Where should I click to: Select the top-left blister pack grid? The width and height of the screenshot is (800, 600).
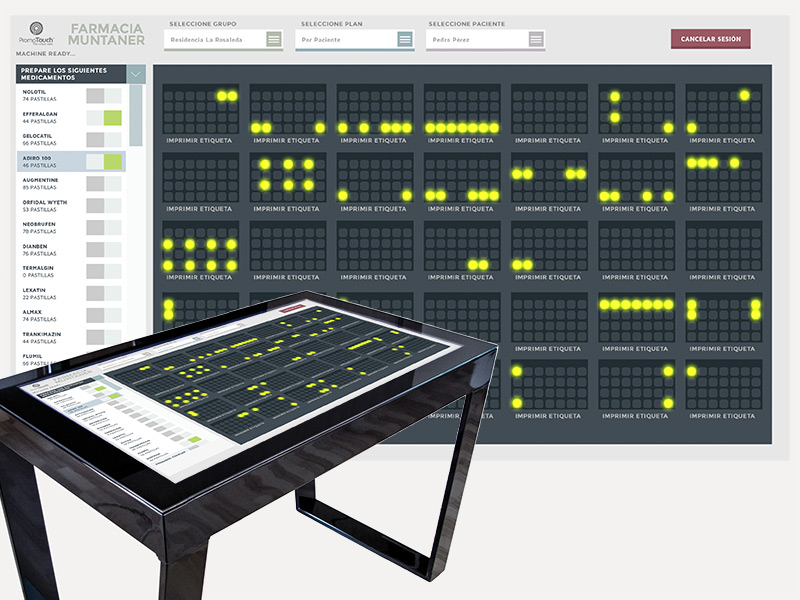(x=201, y=109)
